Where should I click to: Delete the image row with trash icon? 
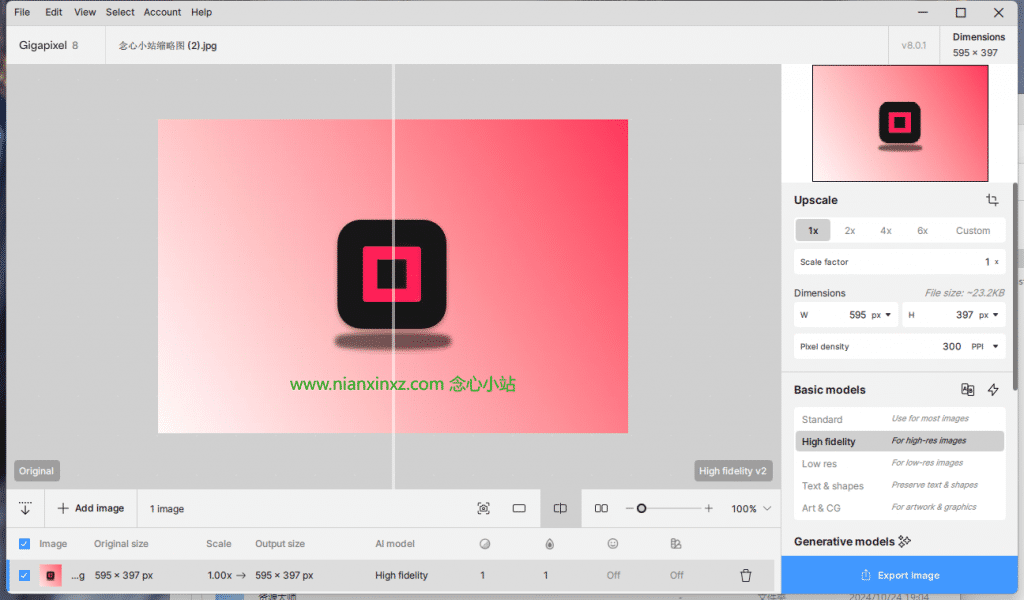(746, 575)
